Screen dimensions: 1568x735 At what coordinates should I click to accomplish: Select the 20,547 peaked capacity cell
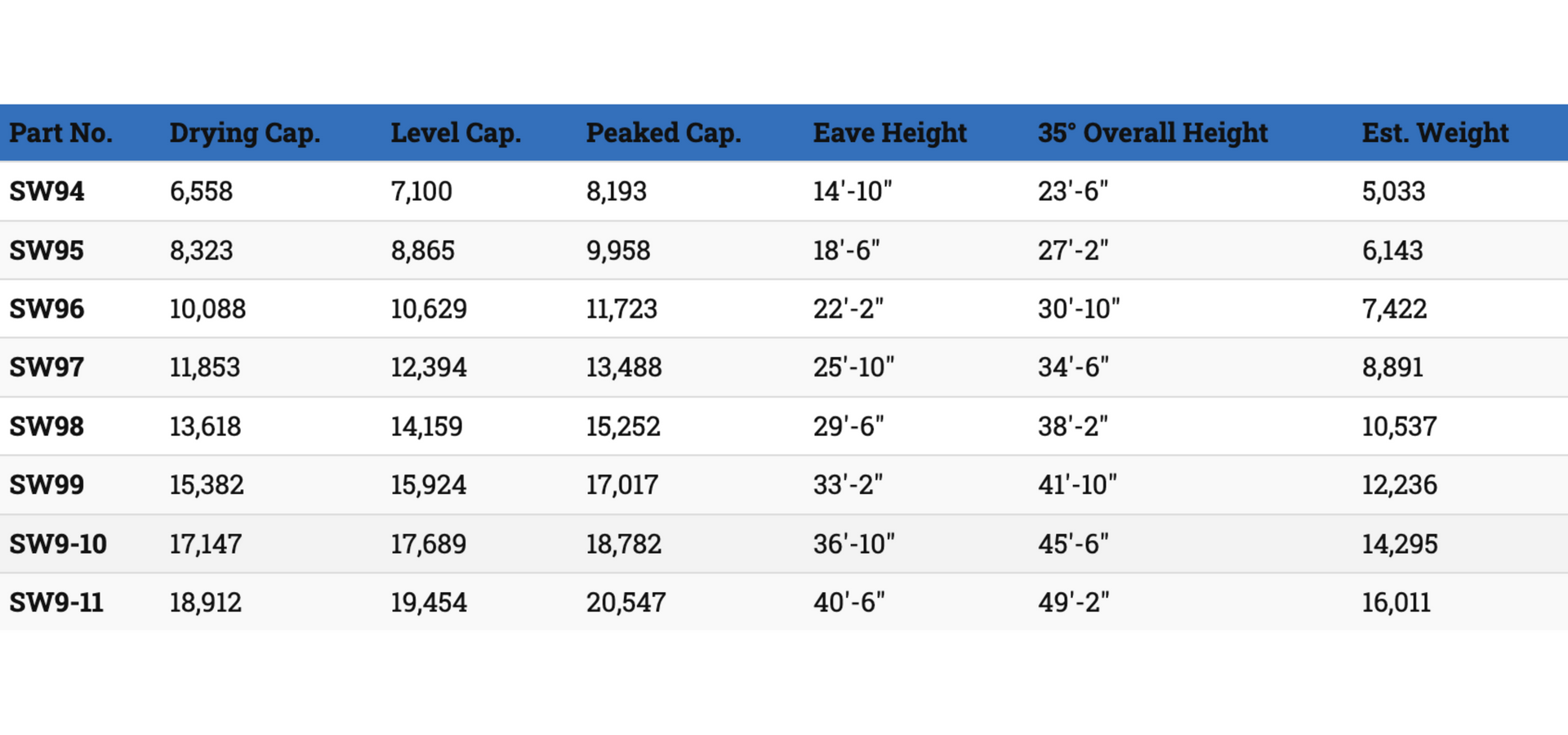click(626, 603)
